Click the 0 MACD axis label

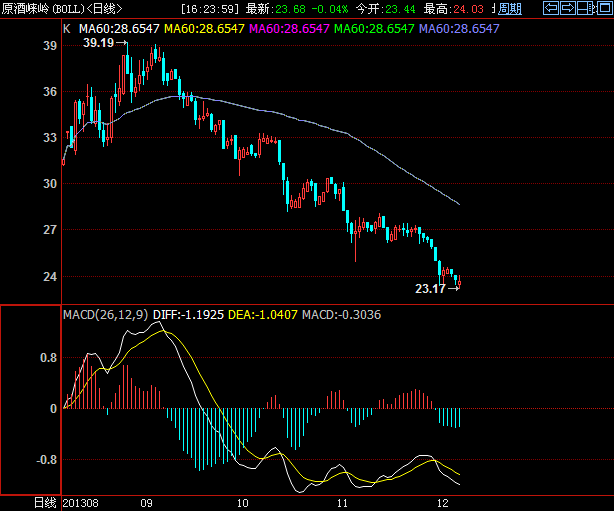53,409
